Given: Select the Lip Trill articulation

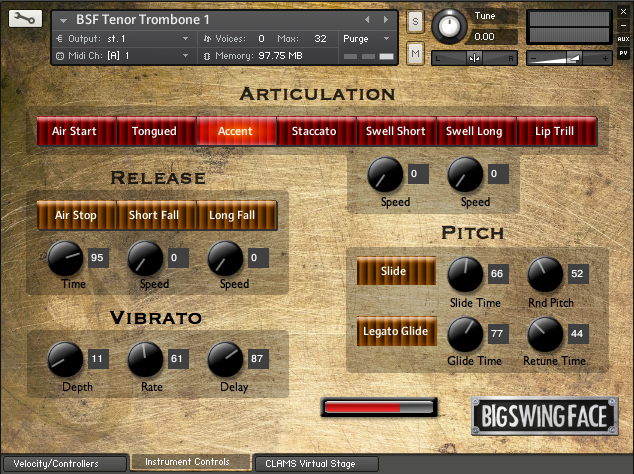Looking at the screenshot, I should coord(557,131).
